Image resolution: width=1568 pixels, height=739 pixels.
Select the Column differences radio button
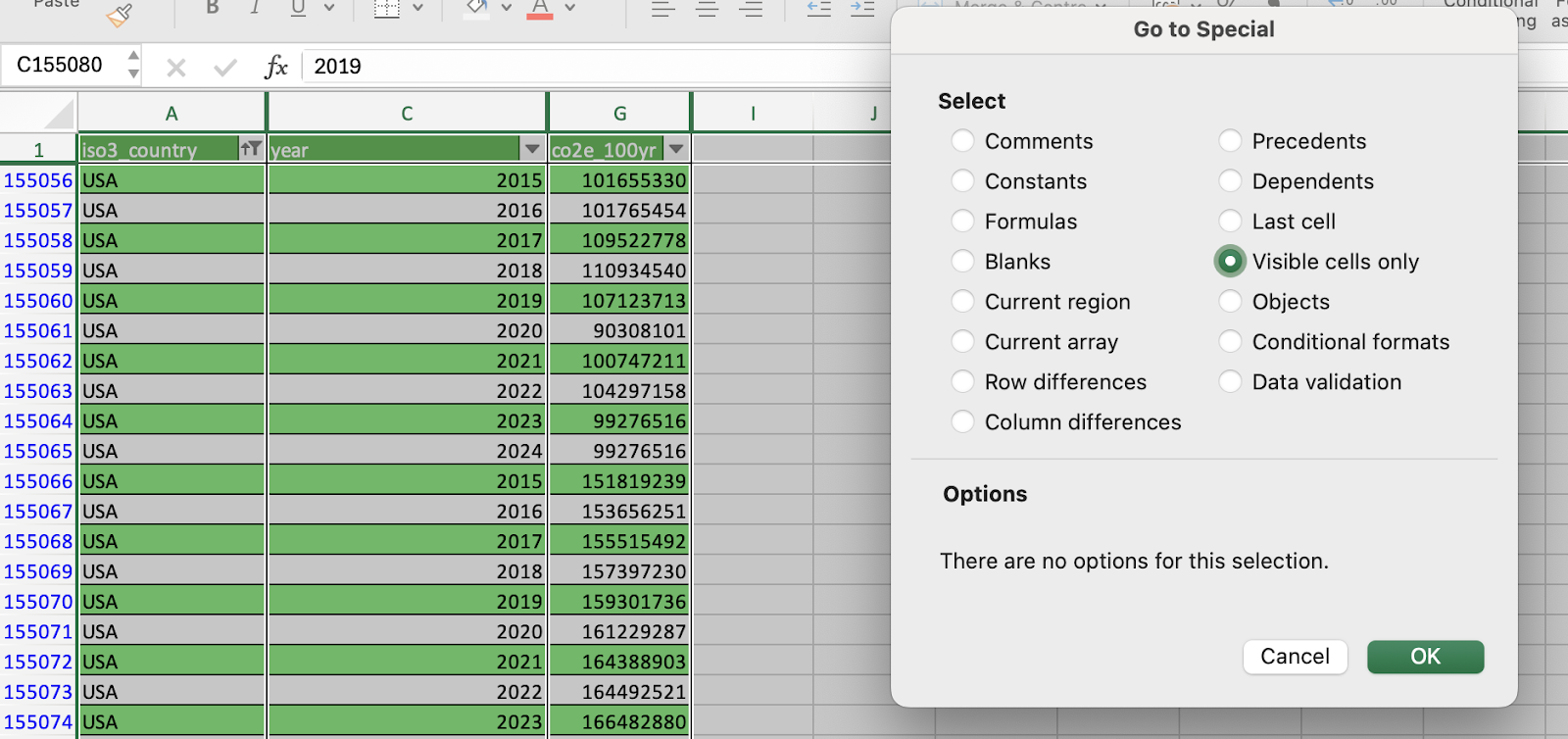coord(963,422)
